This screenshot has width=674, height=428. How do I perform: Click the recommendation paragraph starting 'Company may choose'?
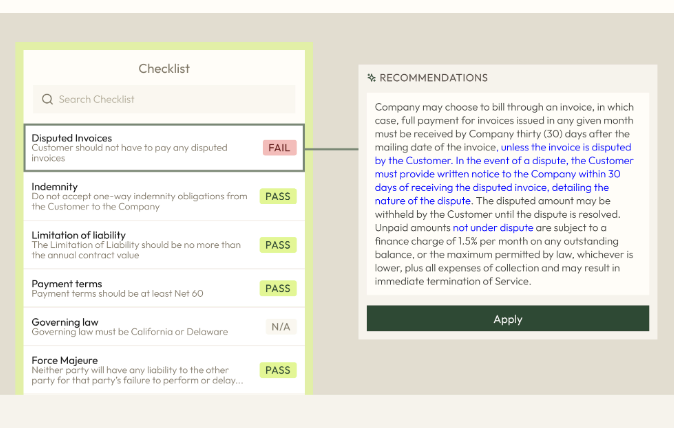[504, 194]
